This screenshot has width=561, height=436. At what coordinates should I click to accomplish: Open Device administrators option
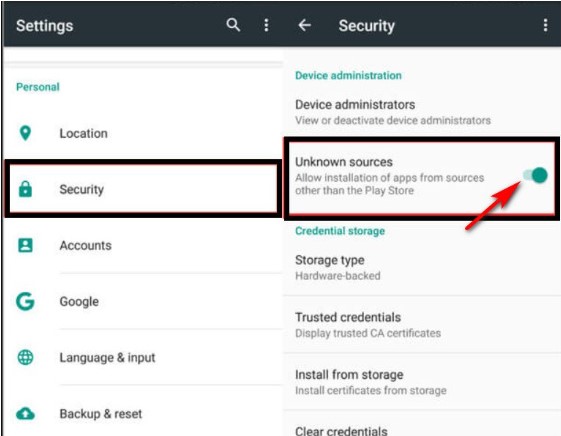pos(422,112)
